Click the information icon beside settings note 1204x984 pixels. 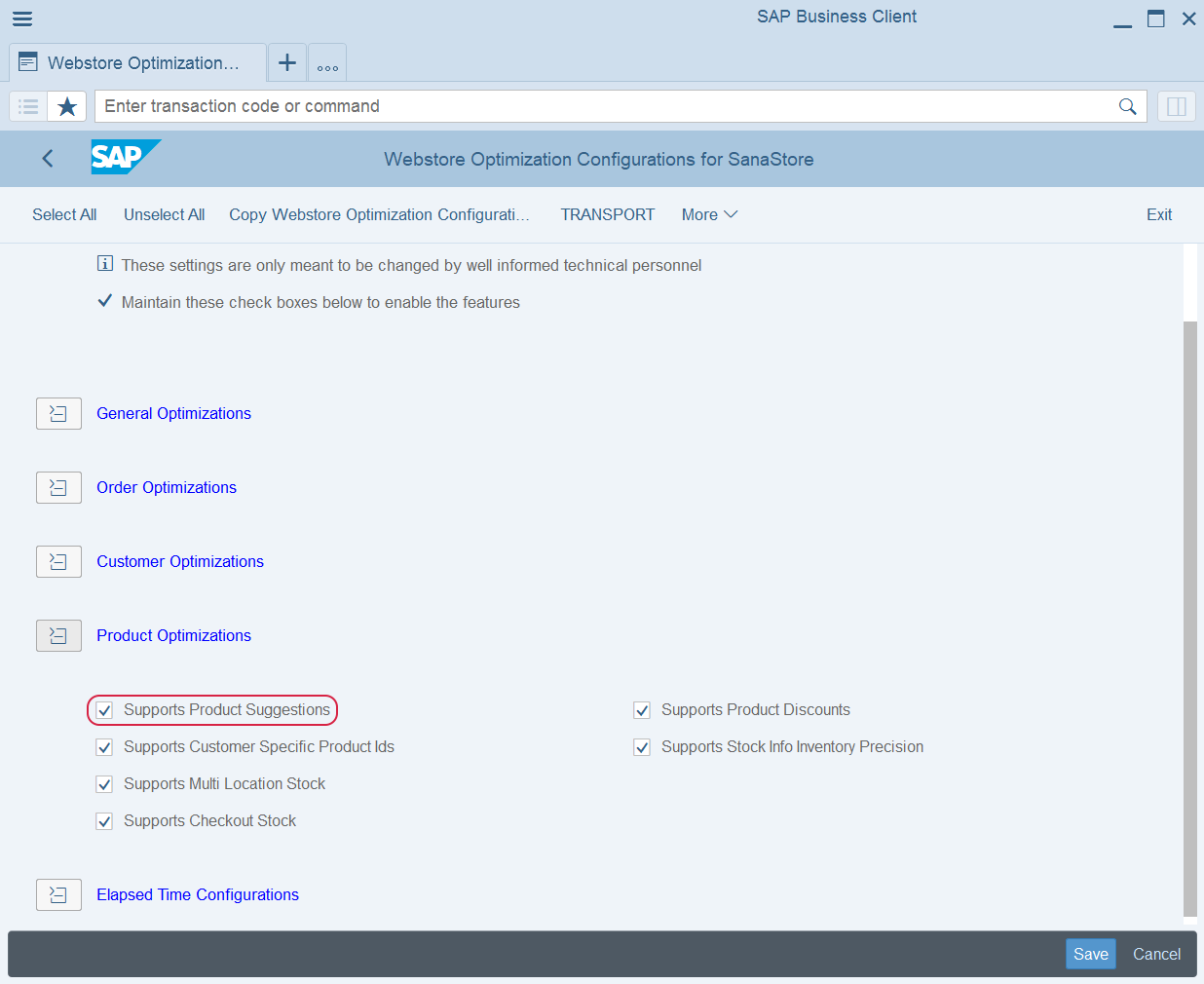[x=105, y=264]
